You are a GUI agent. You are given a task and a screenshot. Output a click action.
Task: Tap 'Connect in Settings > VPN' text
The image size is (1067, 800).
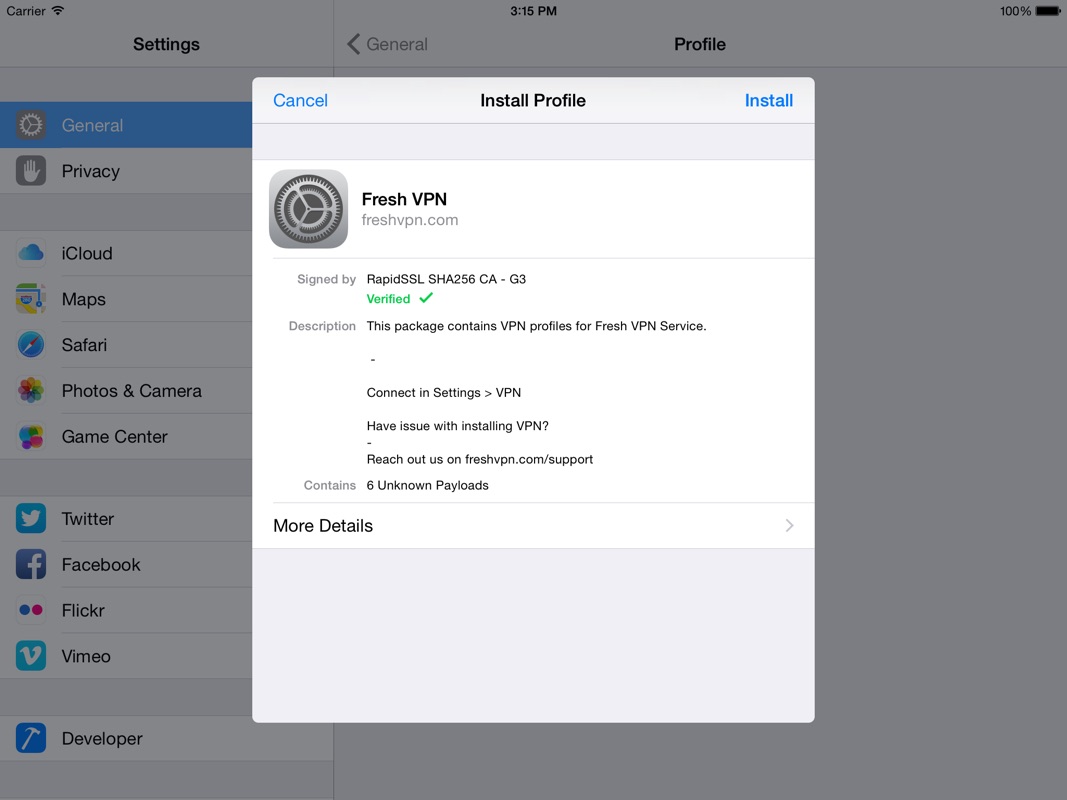pyautogui.click(x=444, y=393)
